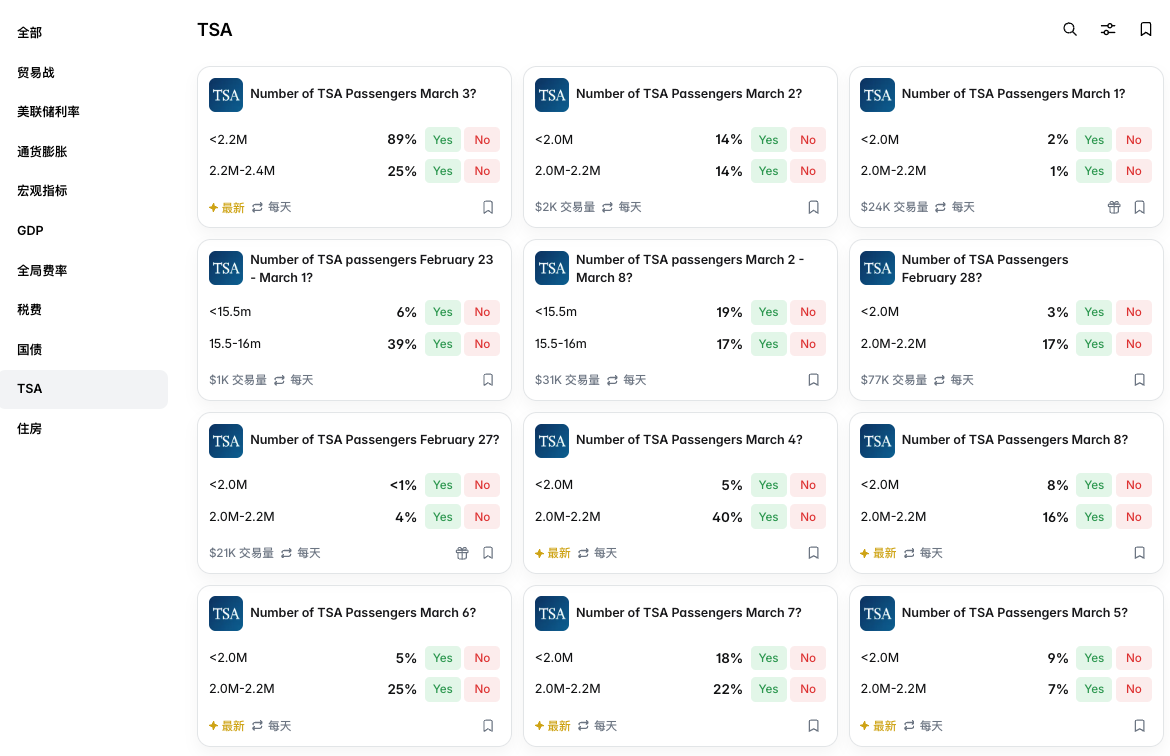Buy No for 2.0M-2.2M on March 2
This screenshot has width=1170, height=756.
coord(808,171)
